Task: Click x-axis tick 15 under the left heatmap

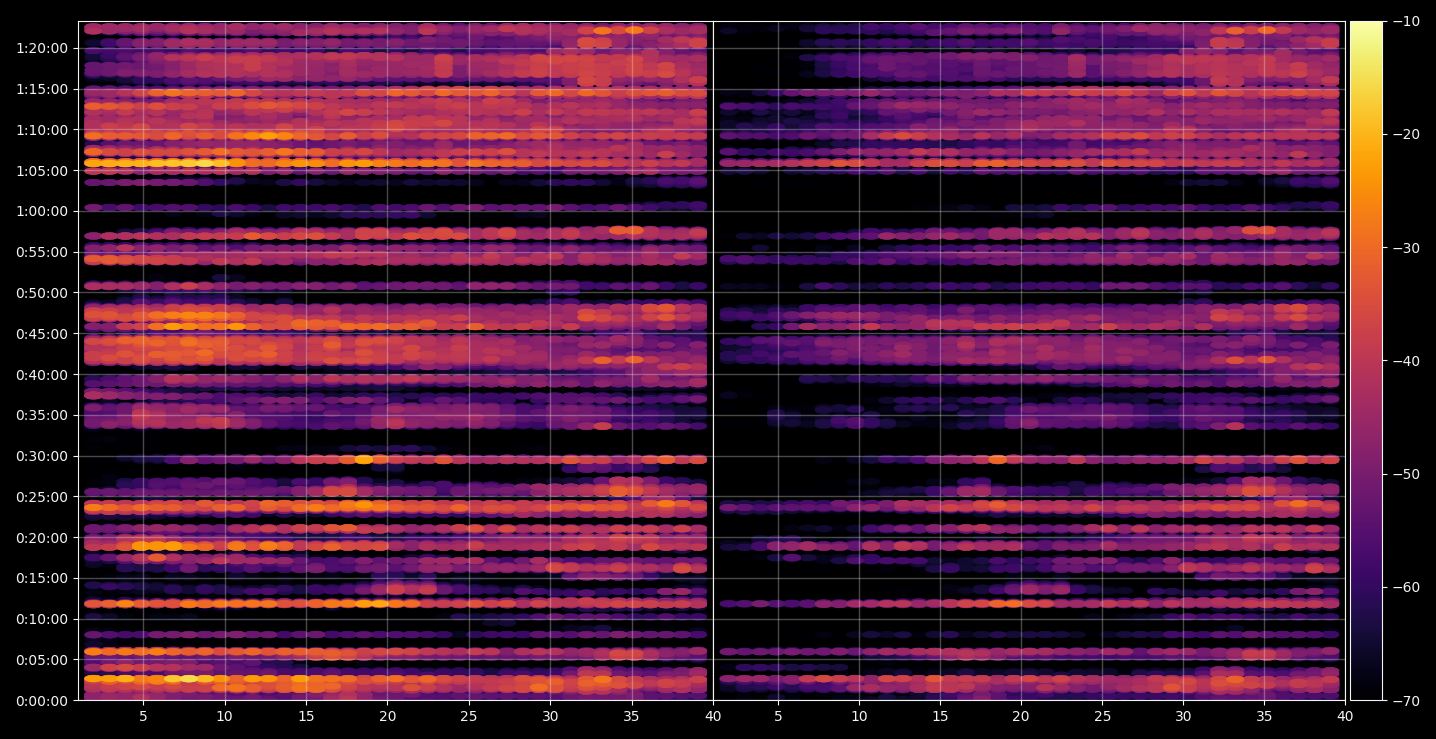Action: click(x=306, y=717)
